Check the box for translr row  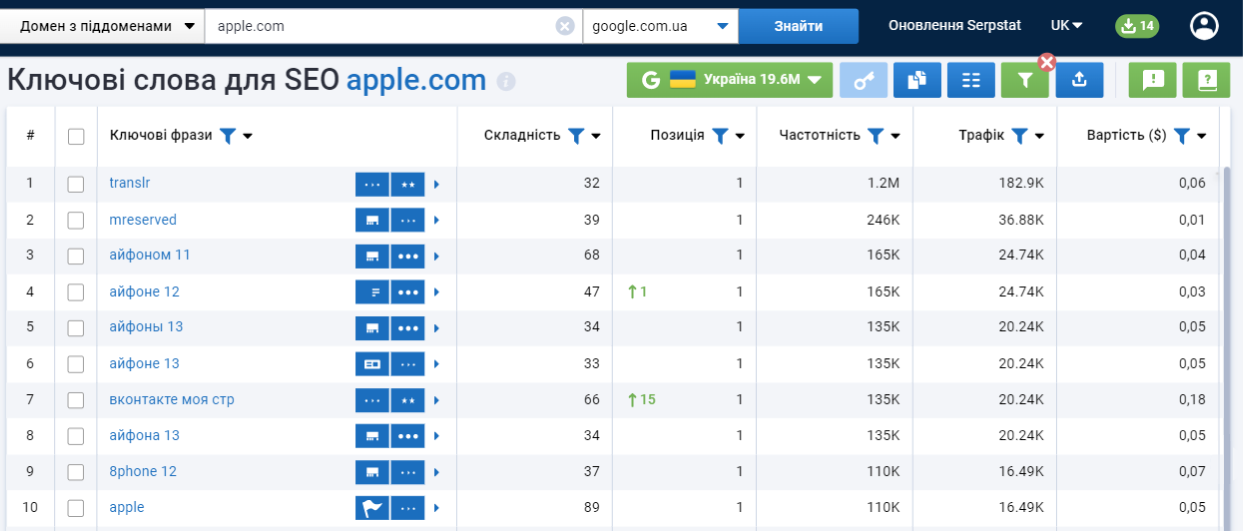(76, 184)
